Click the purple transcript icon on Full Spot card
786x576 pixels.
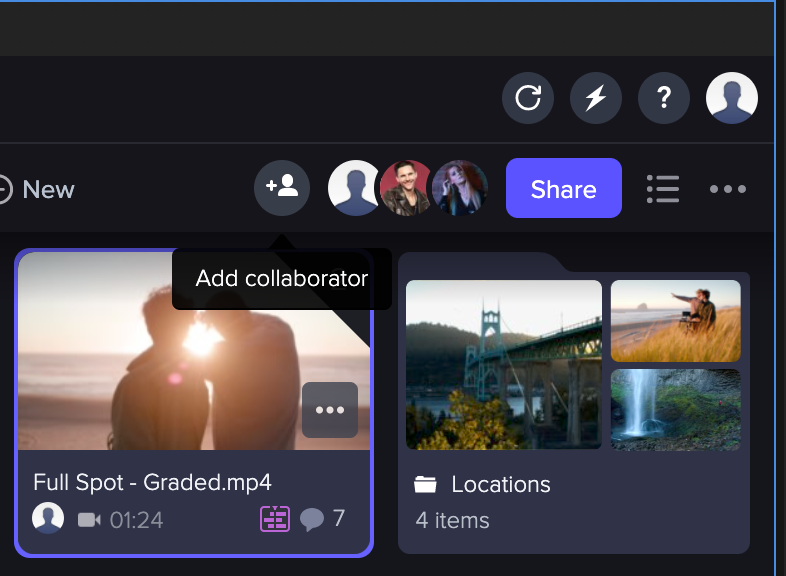tap(275, 519)
